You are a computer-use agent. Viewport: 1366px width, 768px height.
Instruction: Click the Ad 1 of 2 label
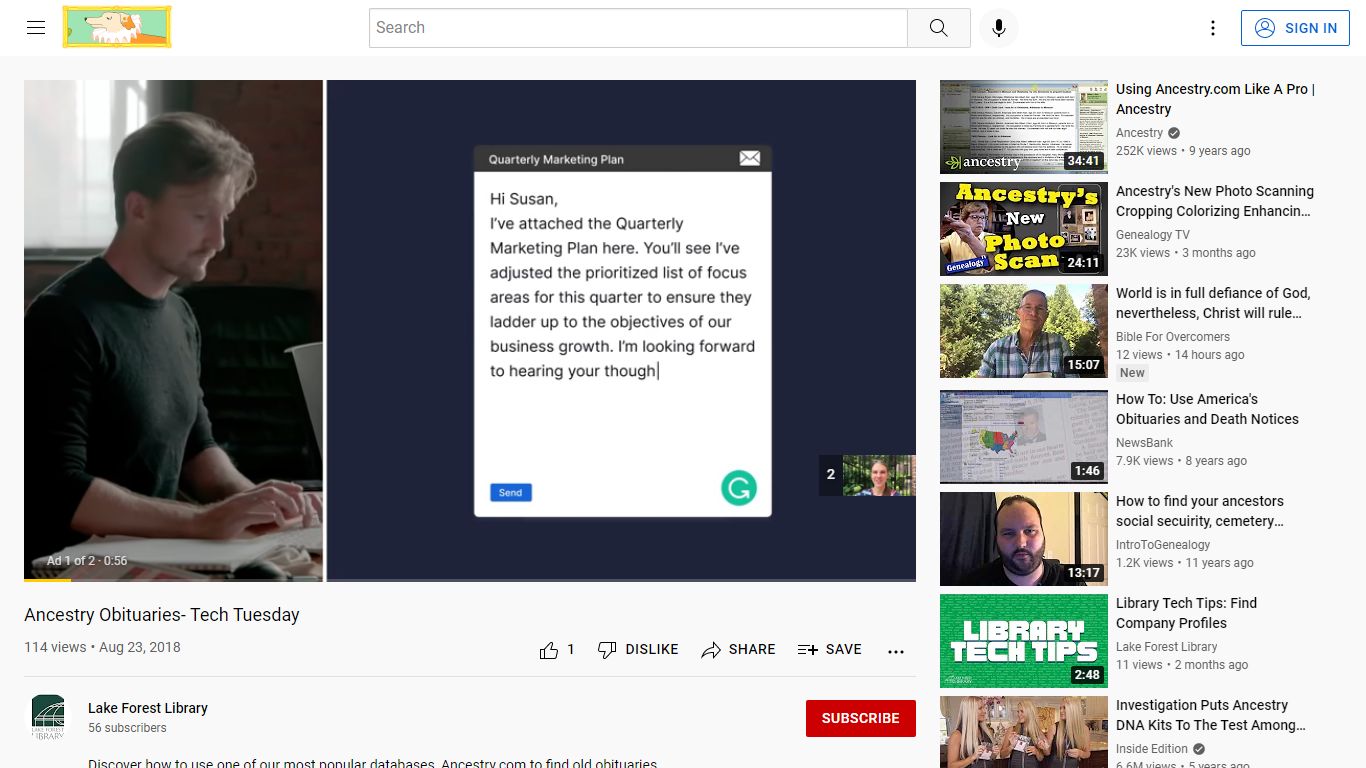(87, 561)
